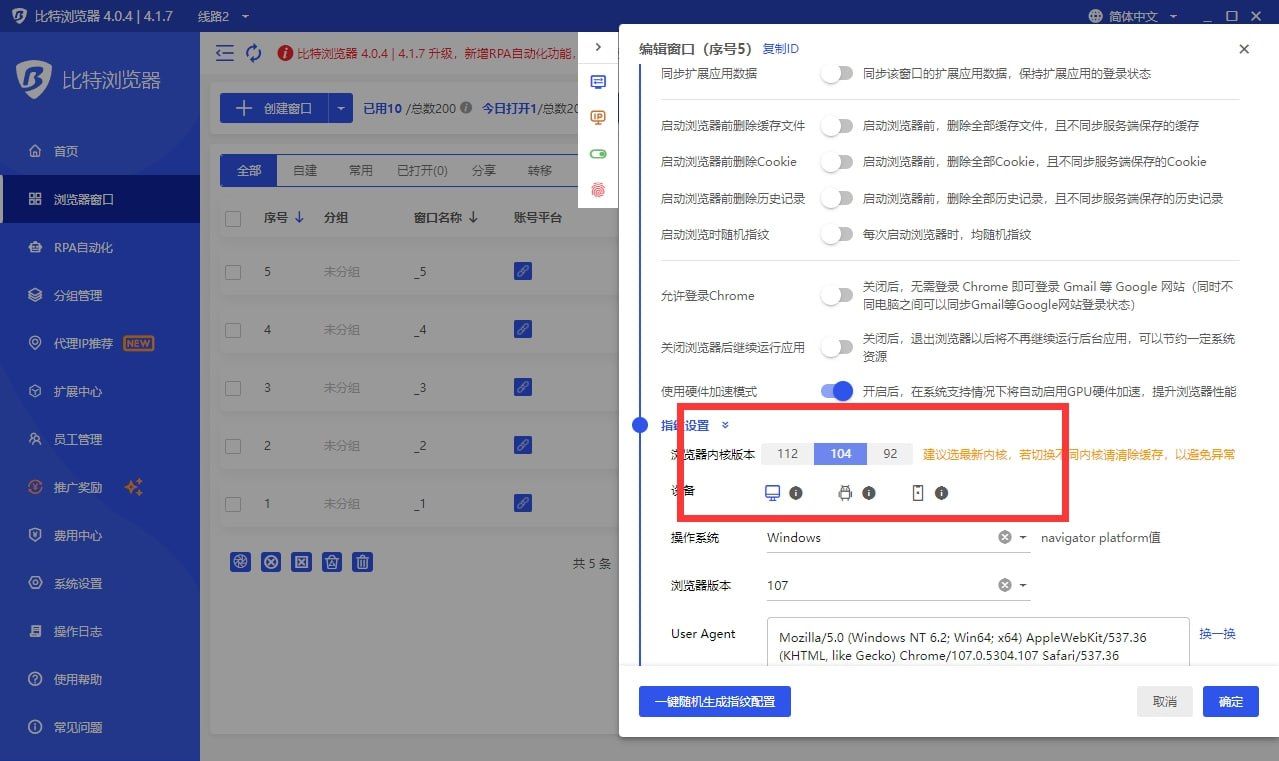Click the info icon next to phone device
This screenshot has height=761, width=1279.
coord(941,493)
